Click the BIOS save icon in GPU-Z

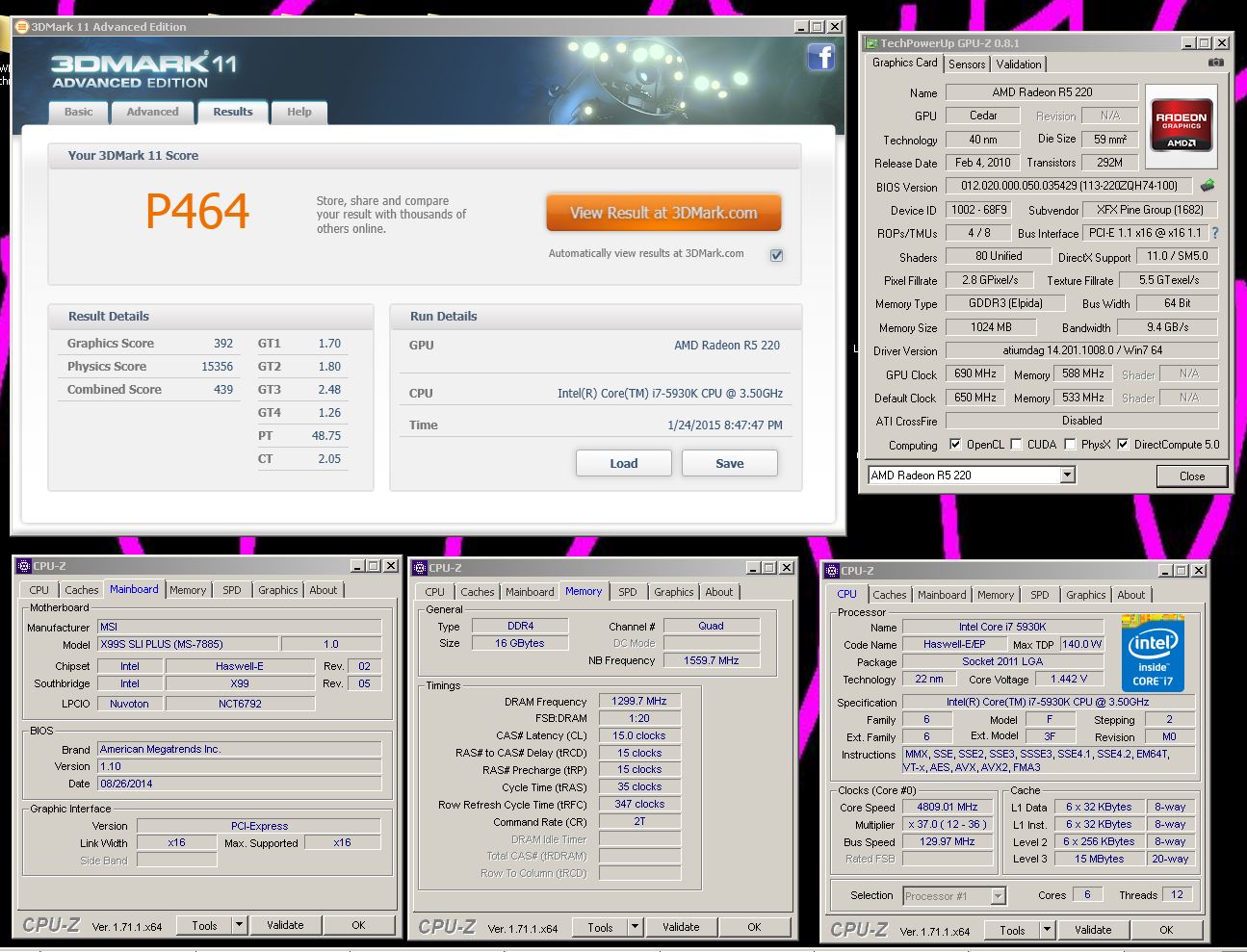click(x=1208, y=186)
